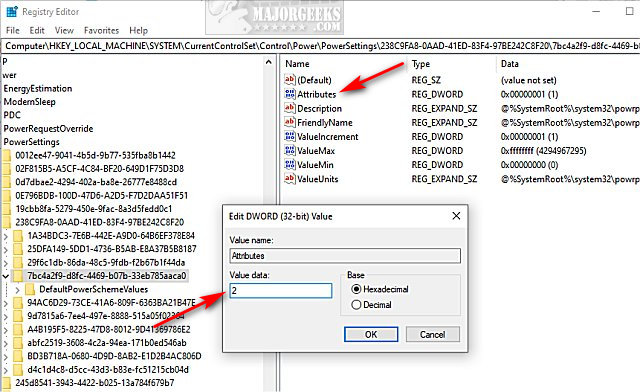Expand the DefaultPowerSchemeValues key

pos(18,290)
